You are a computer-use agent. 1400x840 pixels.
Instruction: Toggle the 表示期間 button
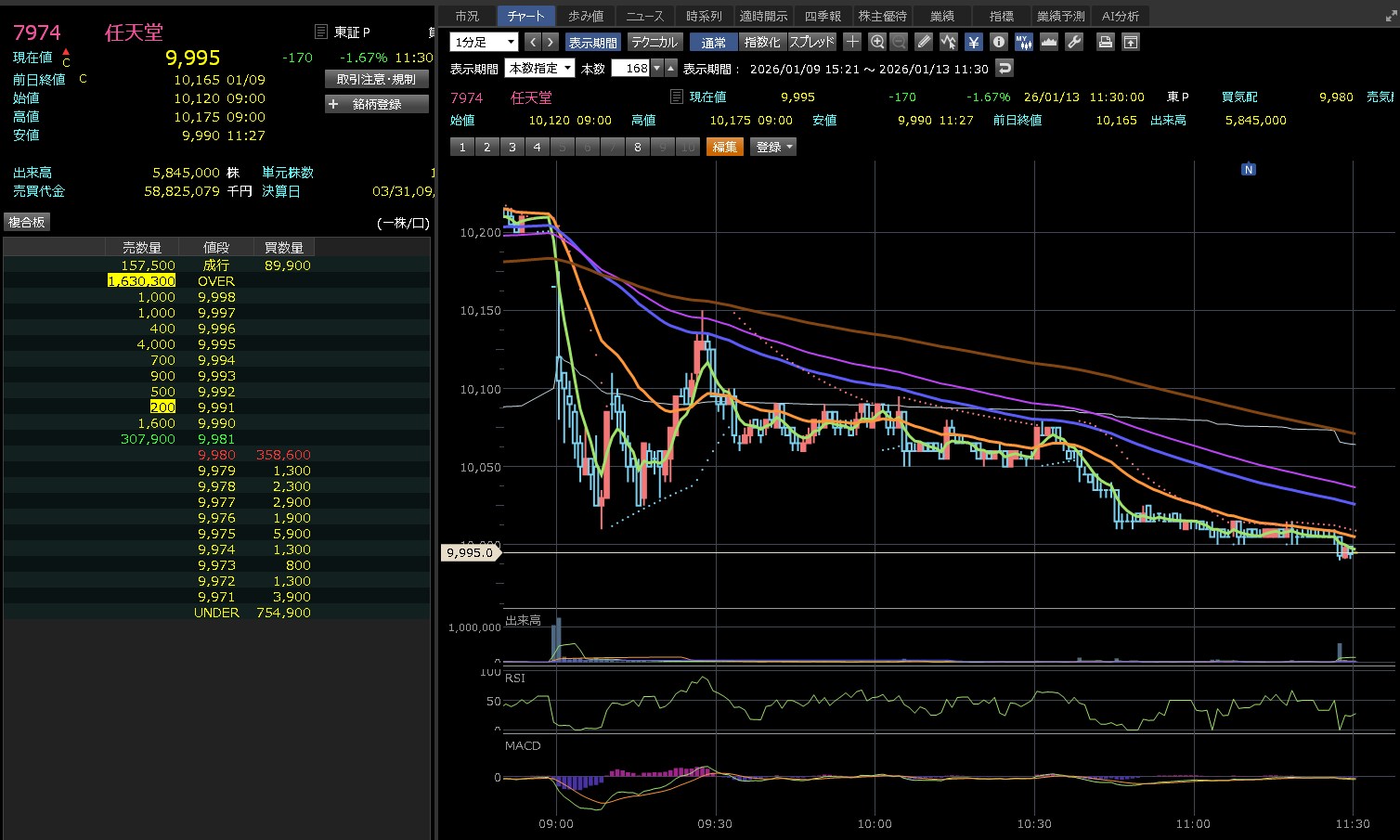click(x=592, y=43)
